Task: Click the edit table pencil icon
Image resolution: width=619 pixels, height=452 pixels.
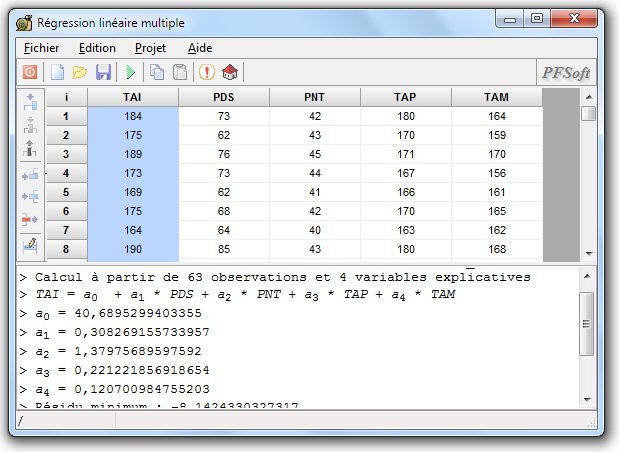Action: (29, 245)
